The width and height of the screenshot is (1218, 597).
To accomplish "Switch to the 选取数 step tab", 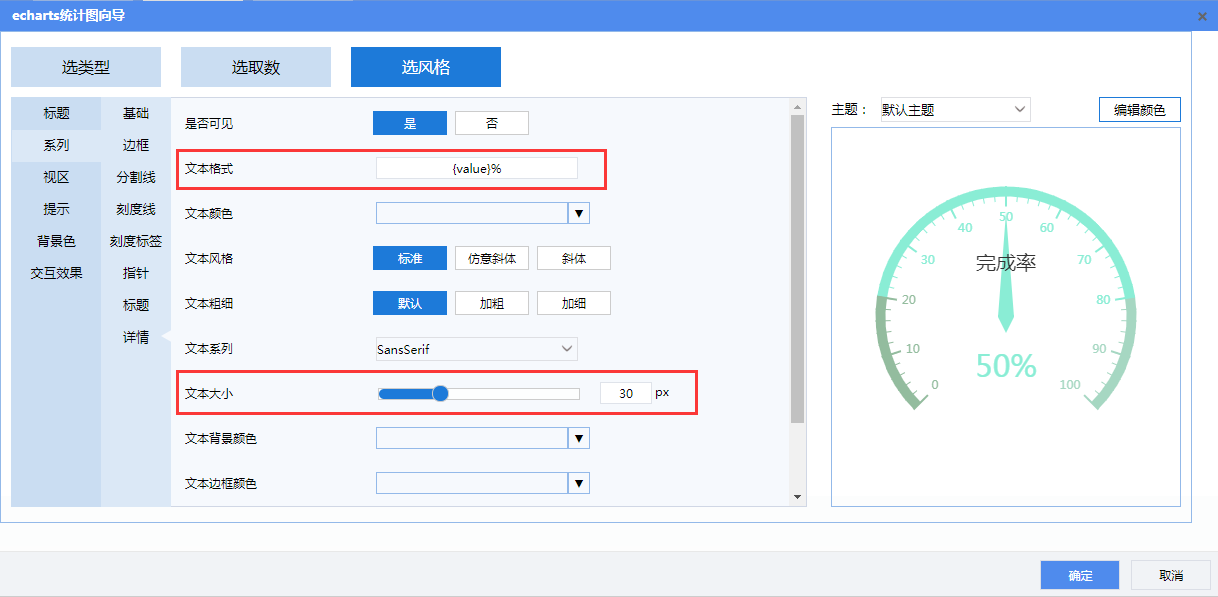I will [256, 67].
